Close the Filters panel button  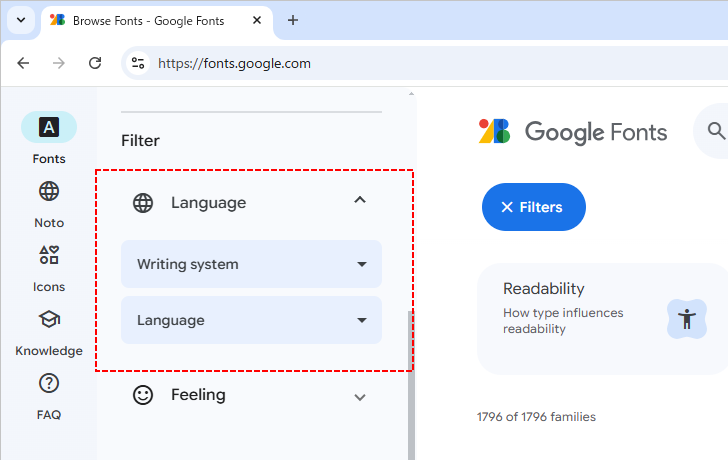[533, 207]
